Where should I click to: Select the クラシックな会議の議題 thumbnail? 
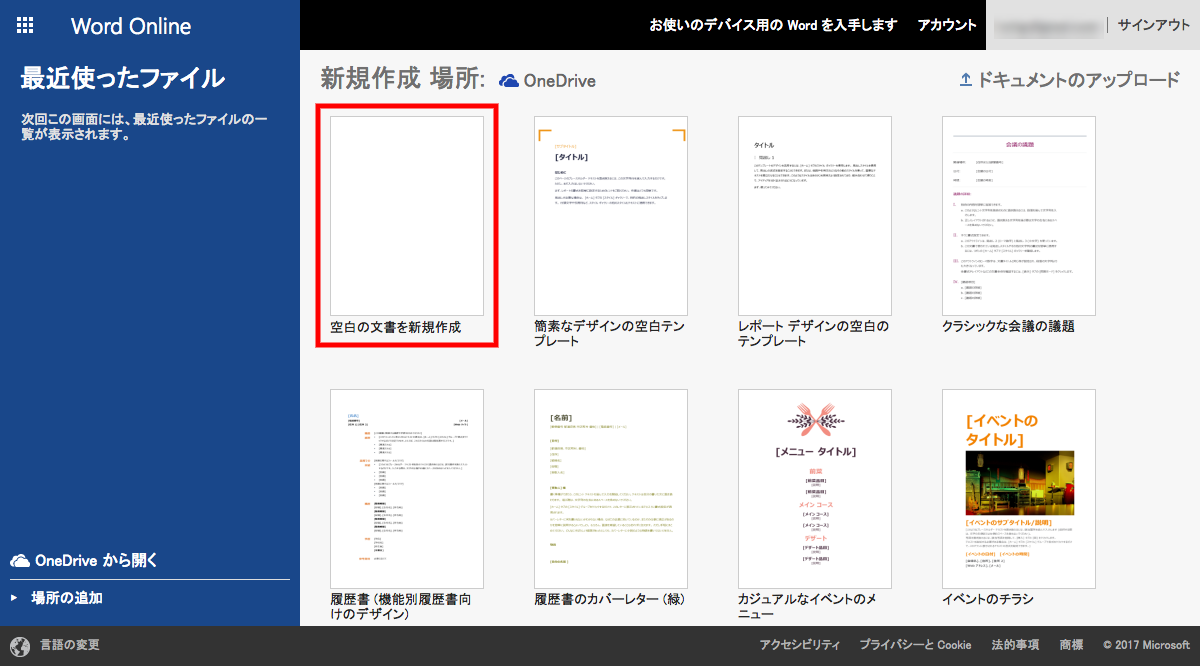point(1019,216)
